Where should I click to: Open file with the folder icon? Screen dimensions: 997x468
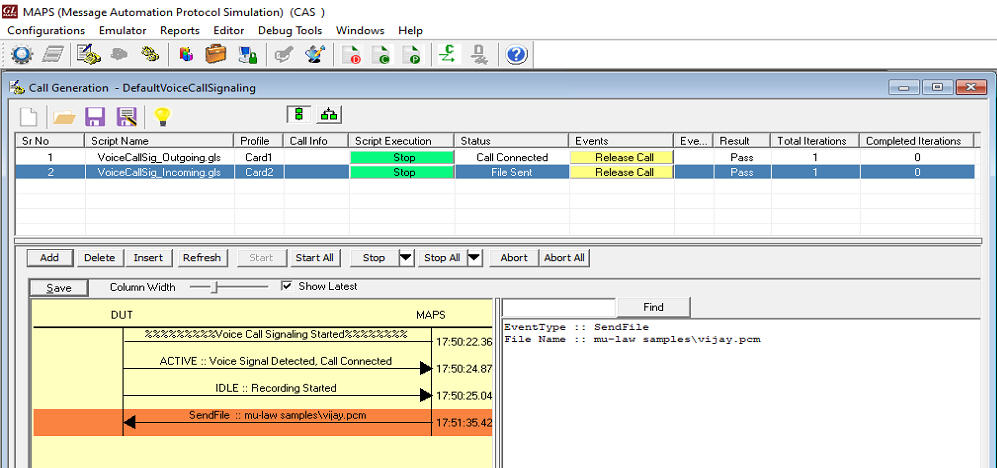point(64,117)
